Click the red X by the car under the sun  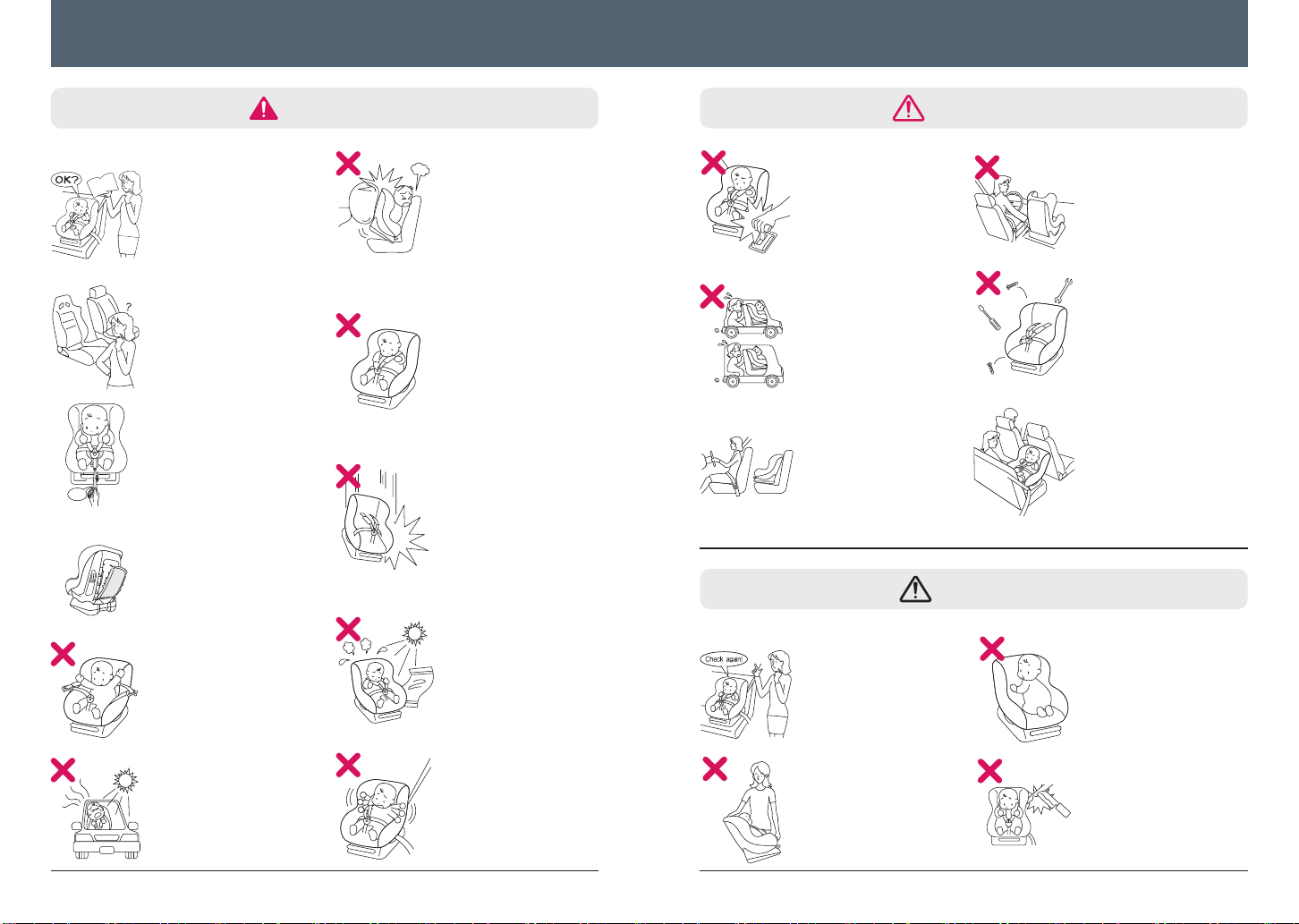[63, 770]
